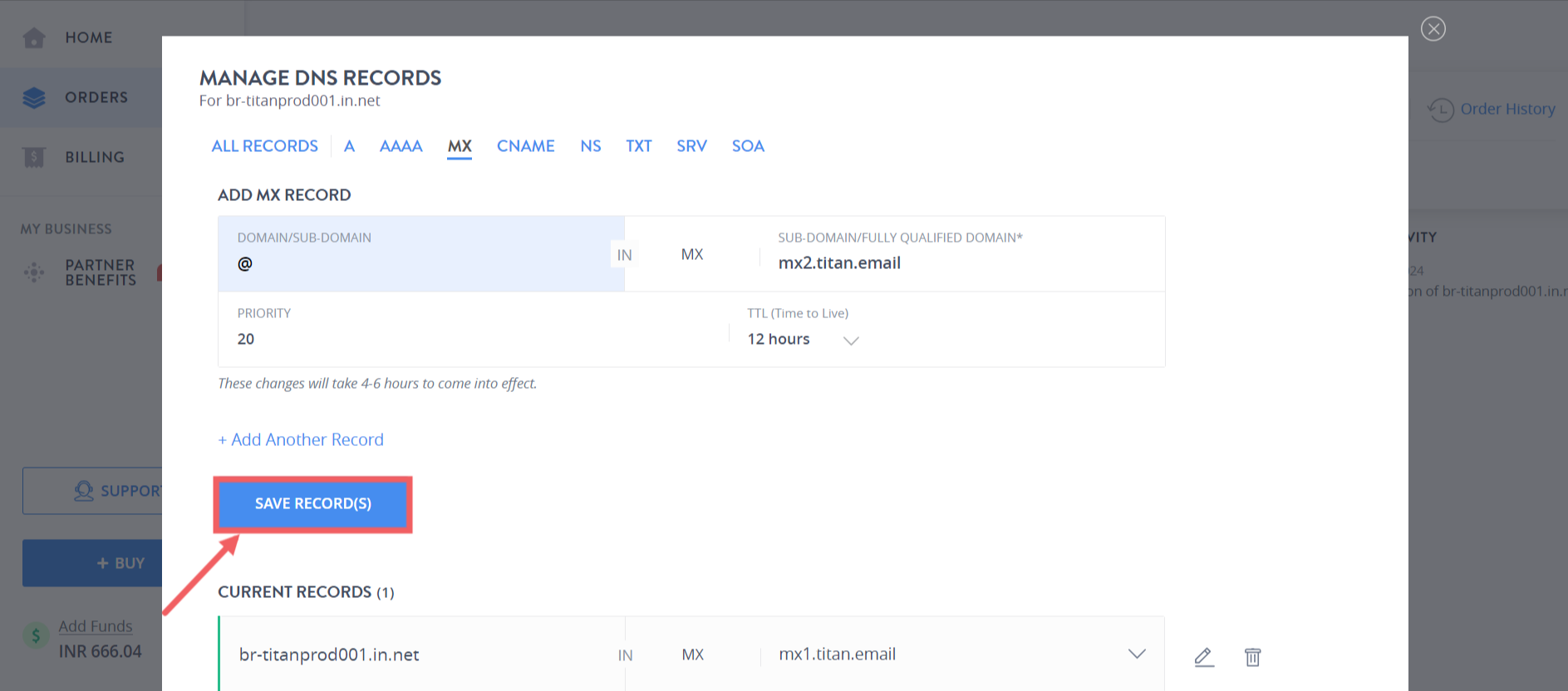Open the ALL RECORDS tab
This screenshot has width=1568, height=691.
(264, 146)
